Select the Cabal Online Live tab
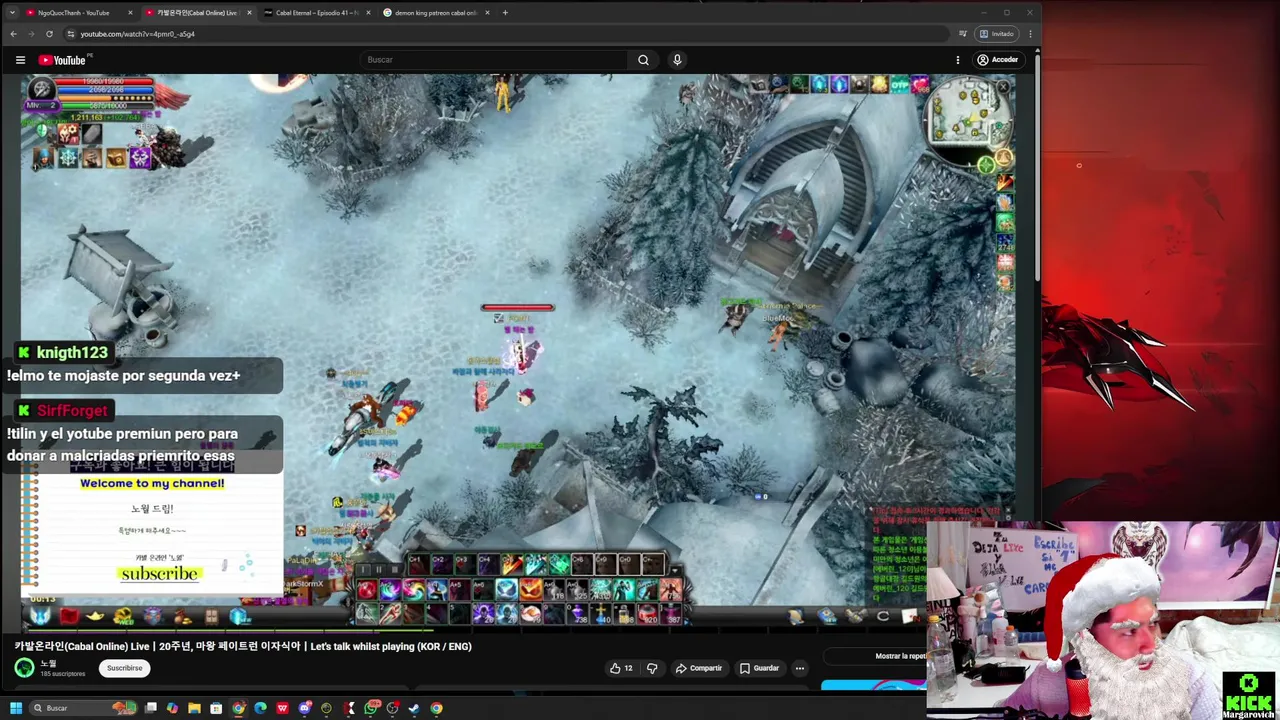 pos(197,13)
